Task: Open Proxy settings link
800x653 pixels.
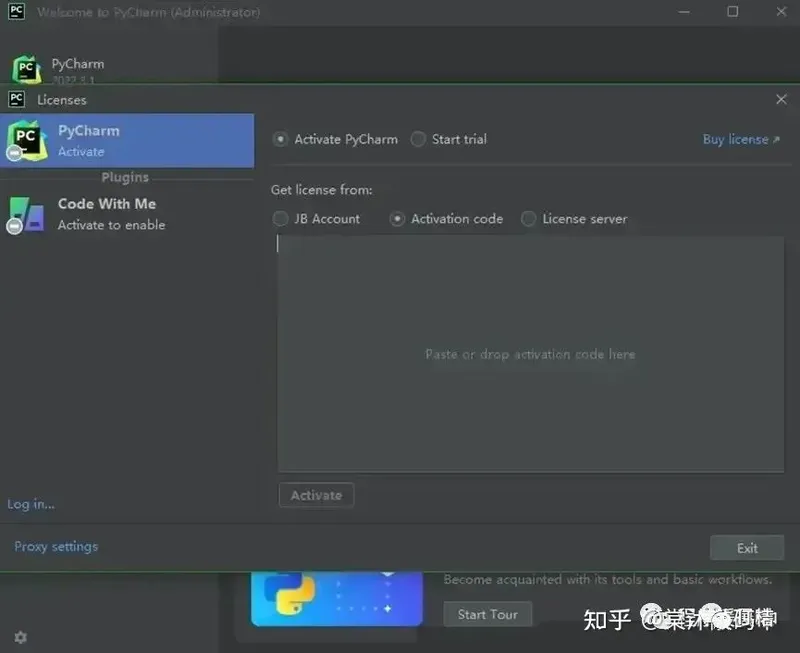Action: [x=56, y=546]
